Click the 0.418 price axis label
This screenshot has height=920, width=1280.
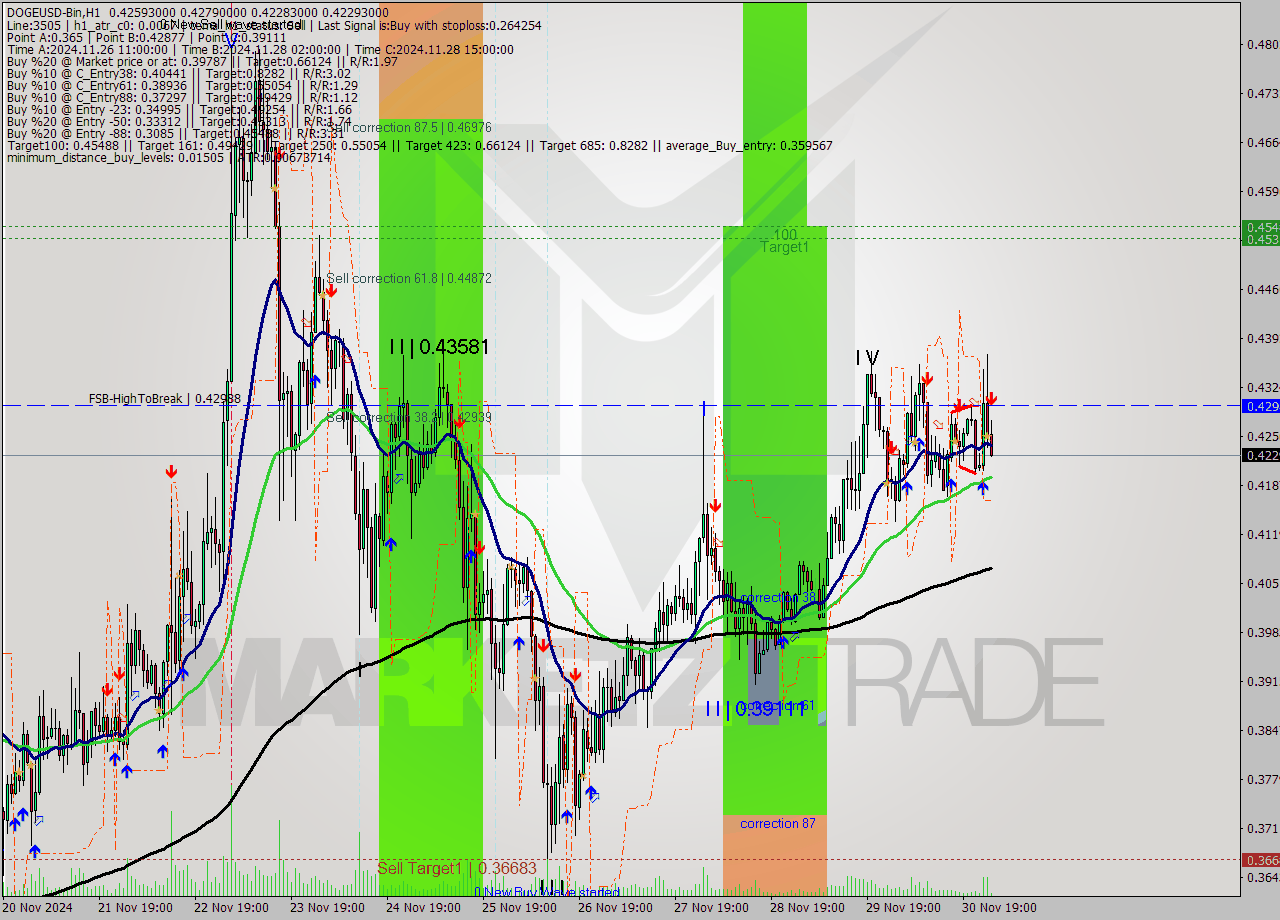coord(1261,485)
